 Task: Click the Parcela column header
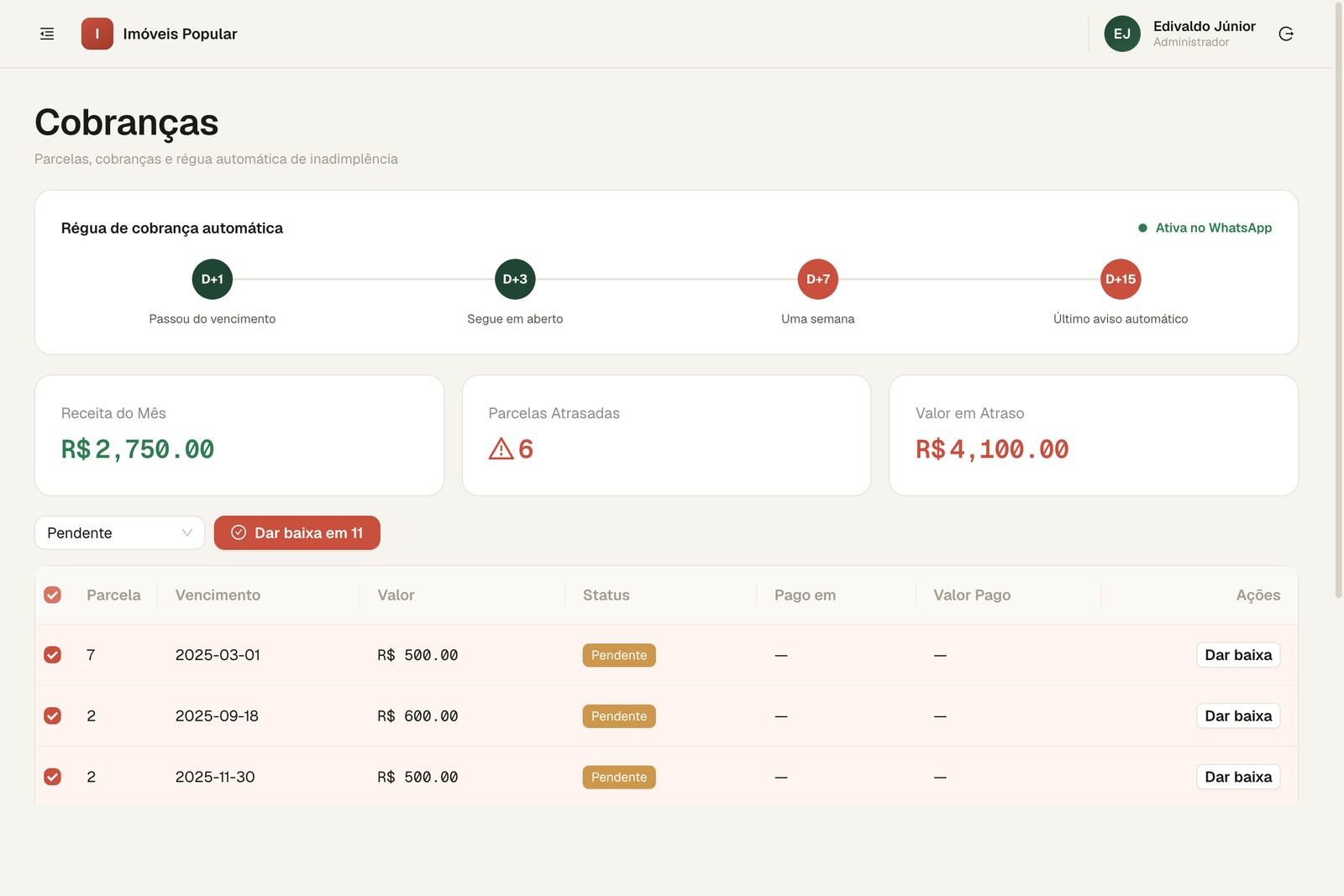[113, 595]
